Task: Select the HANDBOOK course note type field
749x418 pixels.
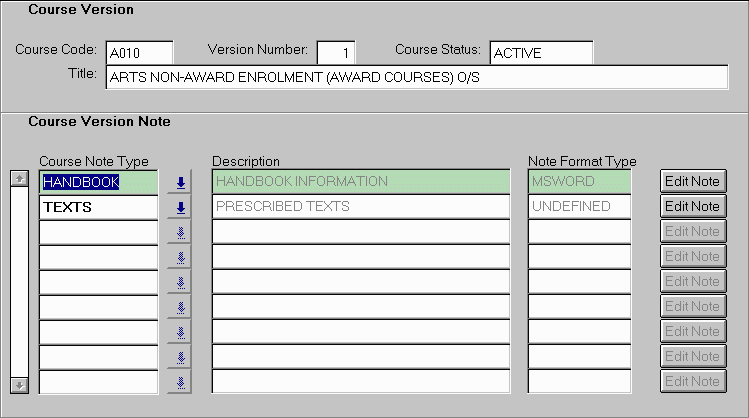Action: point(98,182)
